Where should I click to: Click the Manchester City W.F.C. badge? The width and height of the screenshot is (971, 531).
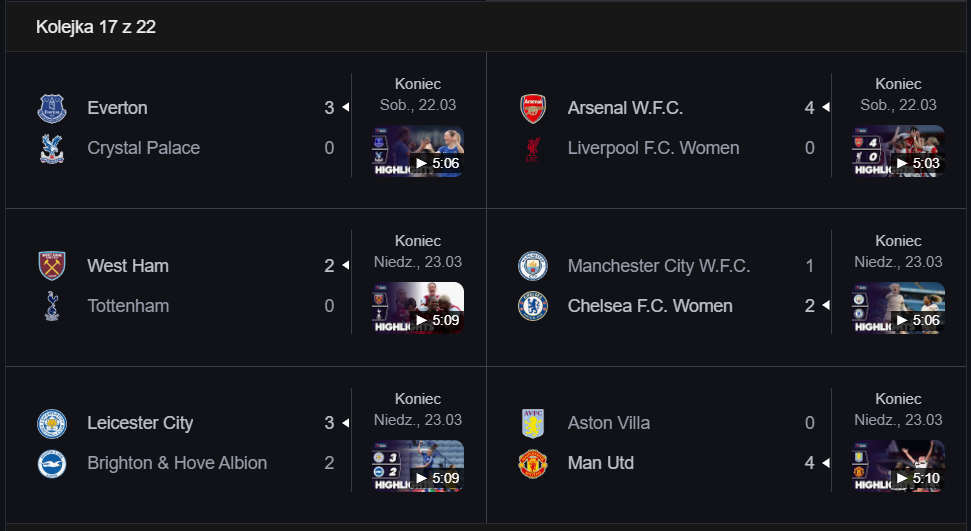533,266
